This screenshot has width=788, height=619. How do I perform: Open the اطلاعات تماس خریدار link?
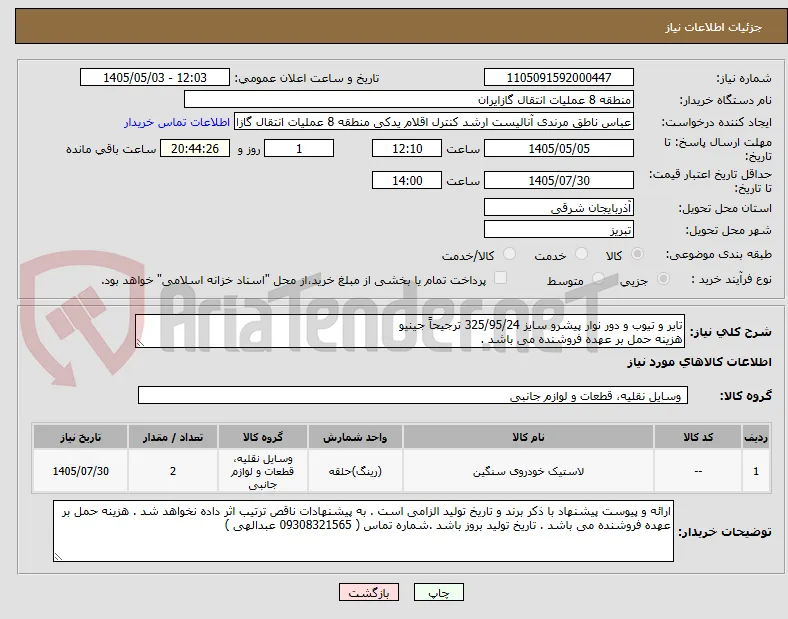coord(177,122)
